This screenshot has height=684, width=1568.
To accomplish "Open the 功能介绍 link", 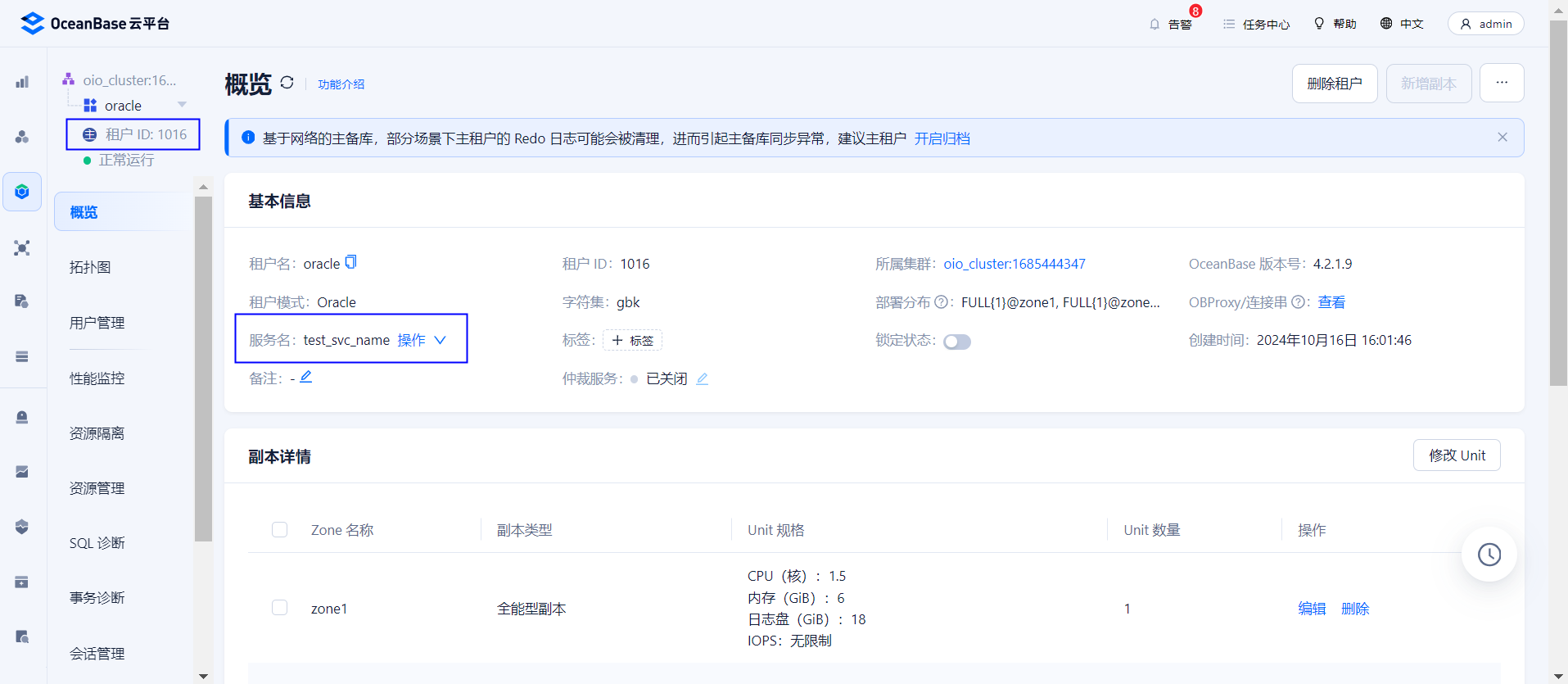I will [x=341, y=84].
